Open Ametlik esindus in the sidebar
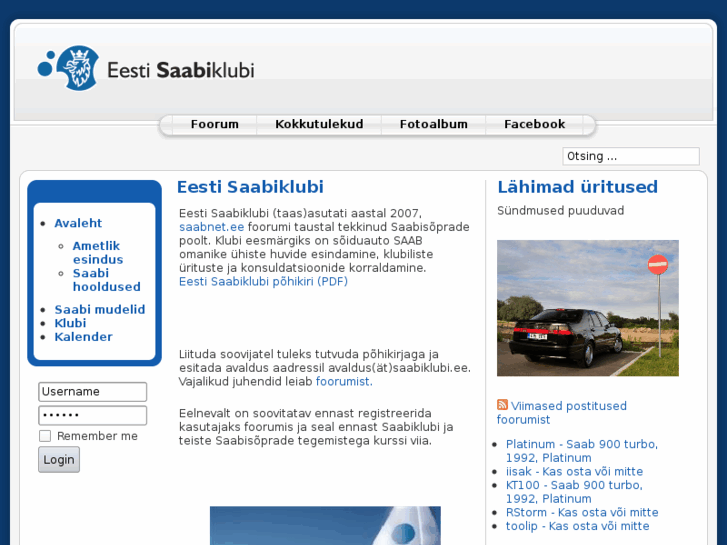Screen dimensions: 727x545 tap(98, 252)
